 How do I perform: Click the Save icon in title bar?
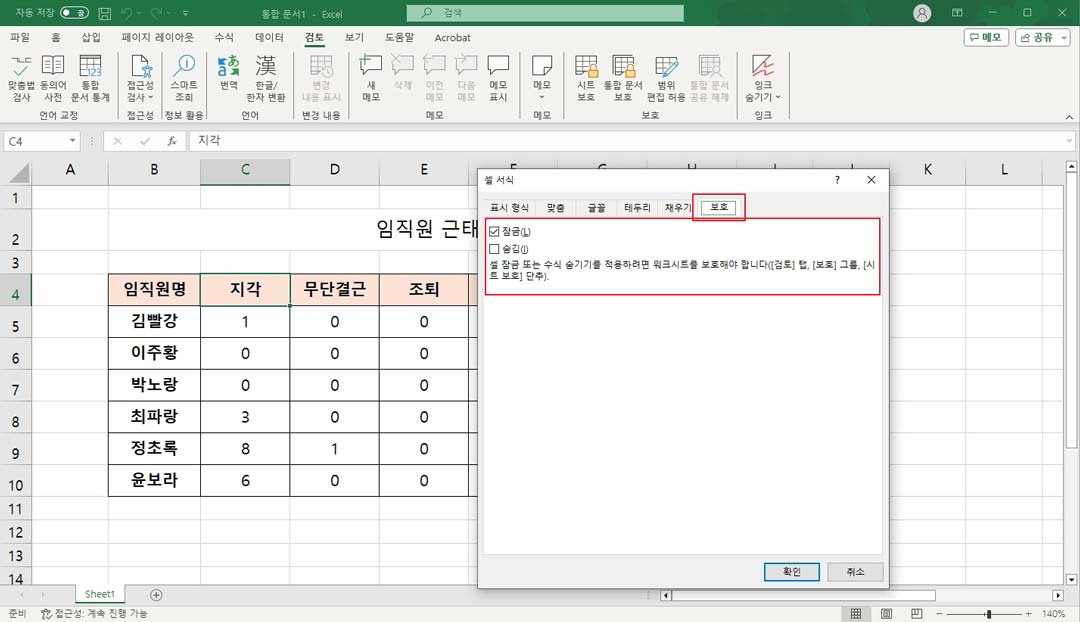tap(105, 13)
